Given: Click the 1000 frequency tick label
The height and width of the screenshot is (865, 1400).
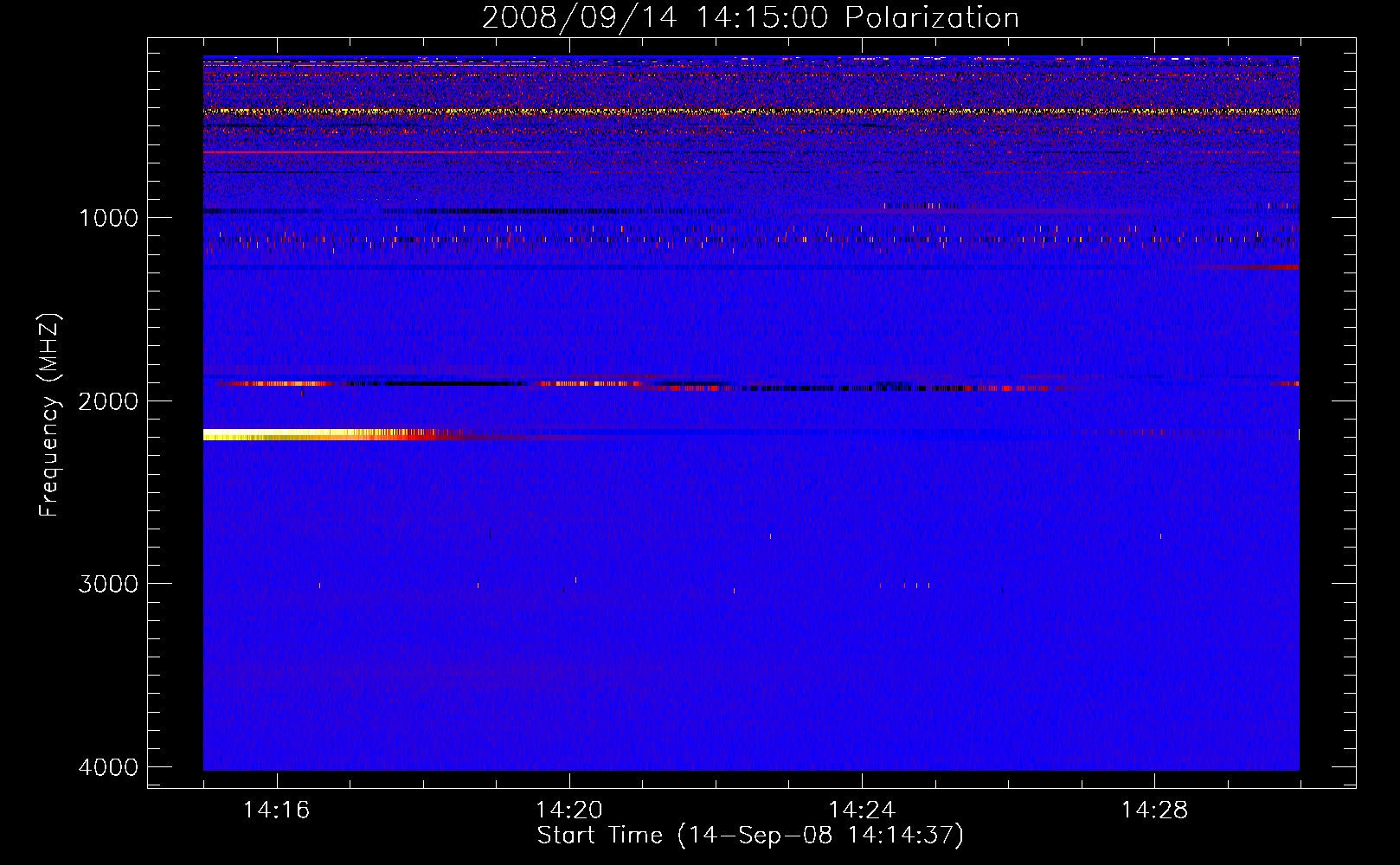Looking at the screenshot, I should coord(108,217).
